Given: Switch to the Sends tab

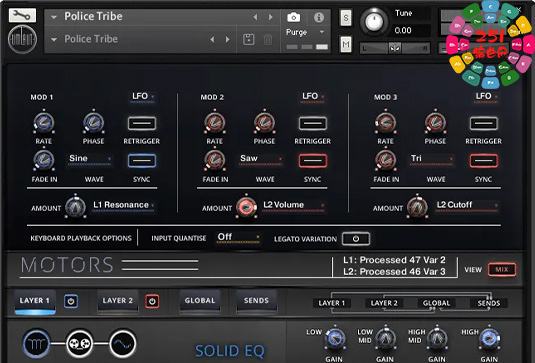Looking at the screenshot, I should coord(256,301).
